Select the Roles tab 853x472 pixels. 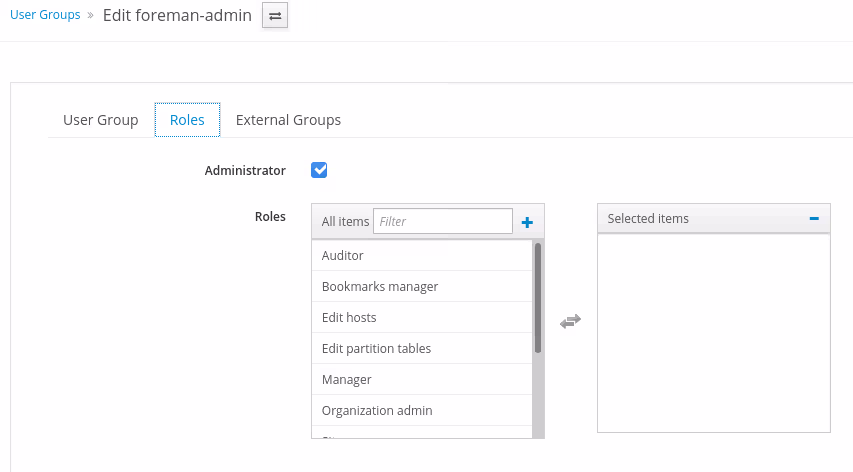point(187,120)
